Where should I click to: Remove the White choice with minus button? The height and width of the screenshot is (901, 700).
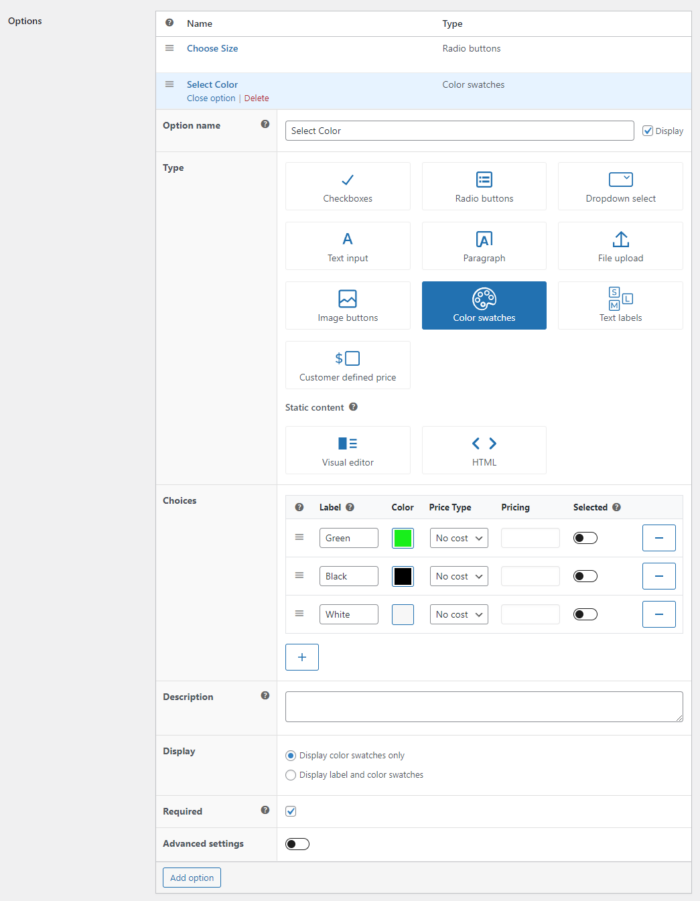click(659, 614)
